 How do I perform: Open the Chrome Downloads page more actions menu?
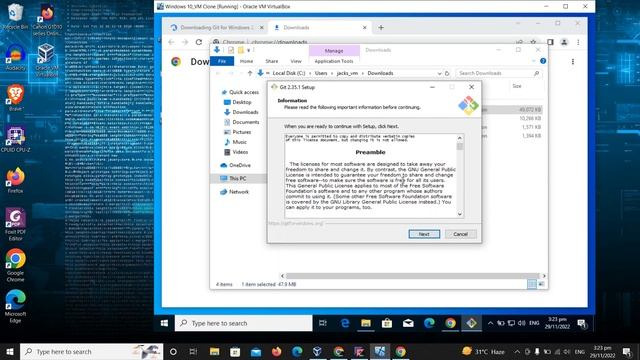pyautogui.click(x=573, y=62)
